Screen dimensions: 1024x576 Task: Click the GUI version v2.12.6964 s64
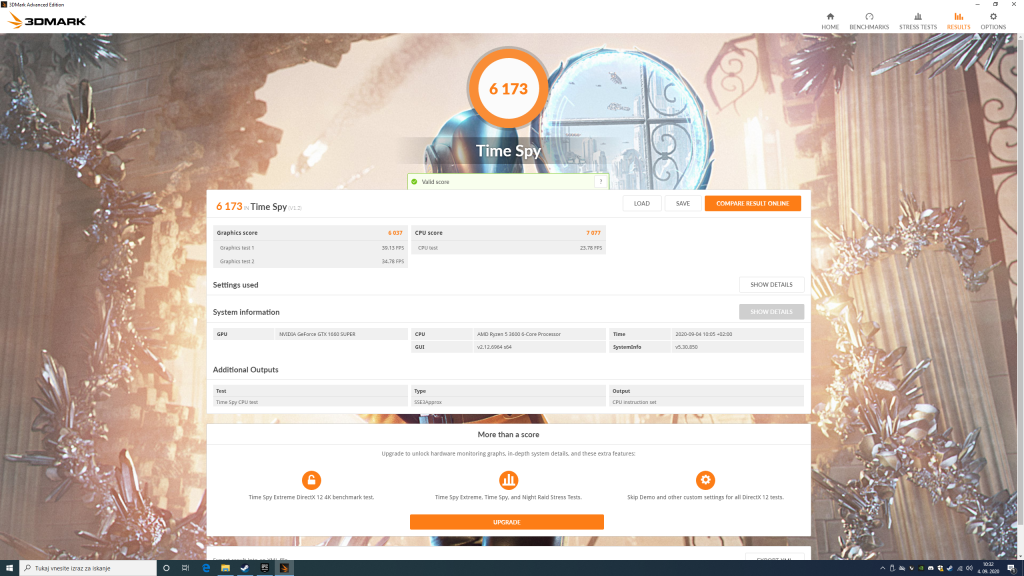point(494,347)
